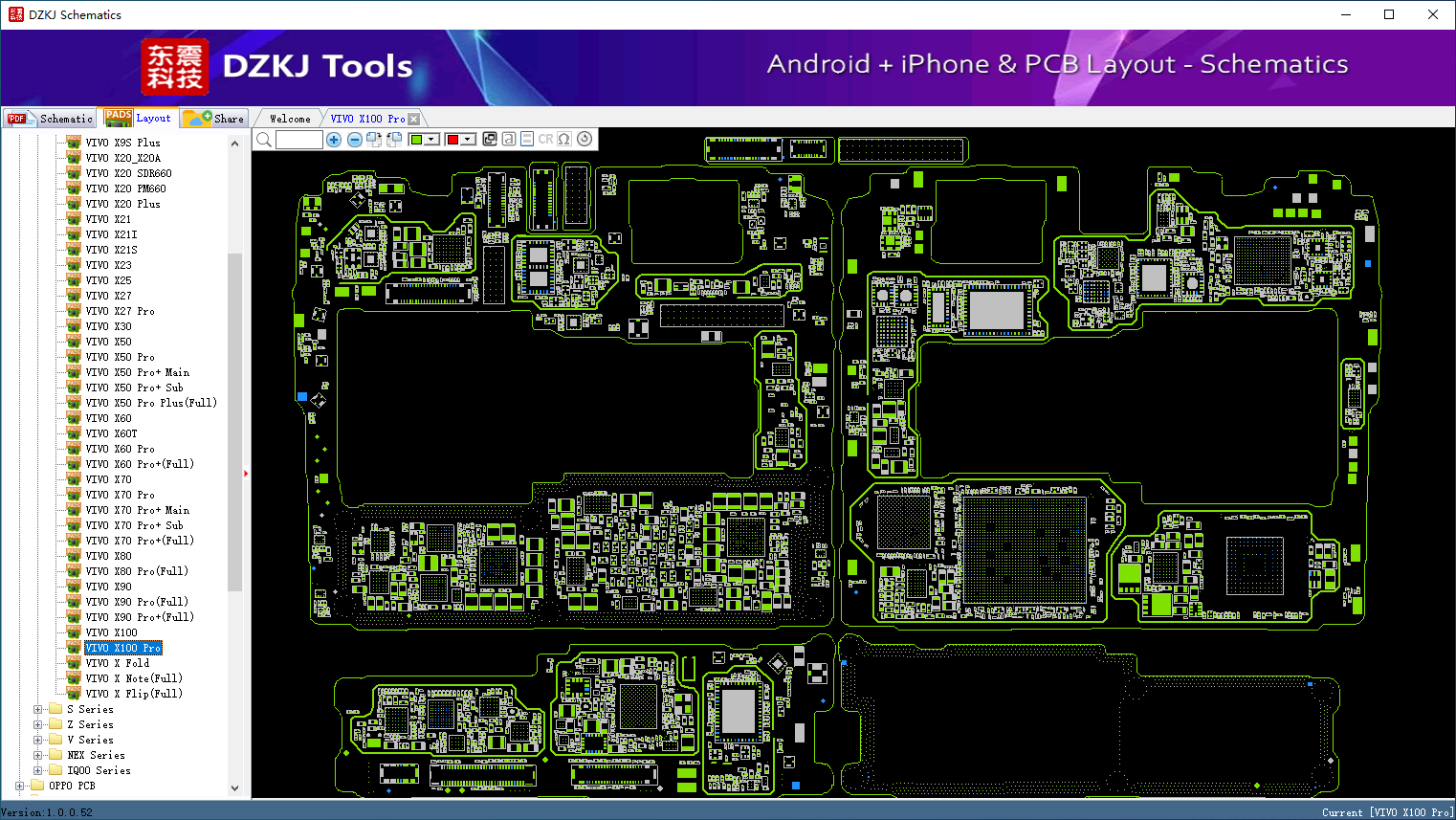Viewport: 1456px width, 820px height.
Task: Open the VIVO X50 Pro+ Sub layout
Action: 135,388
